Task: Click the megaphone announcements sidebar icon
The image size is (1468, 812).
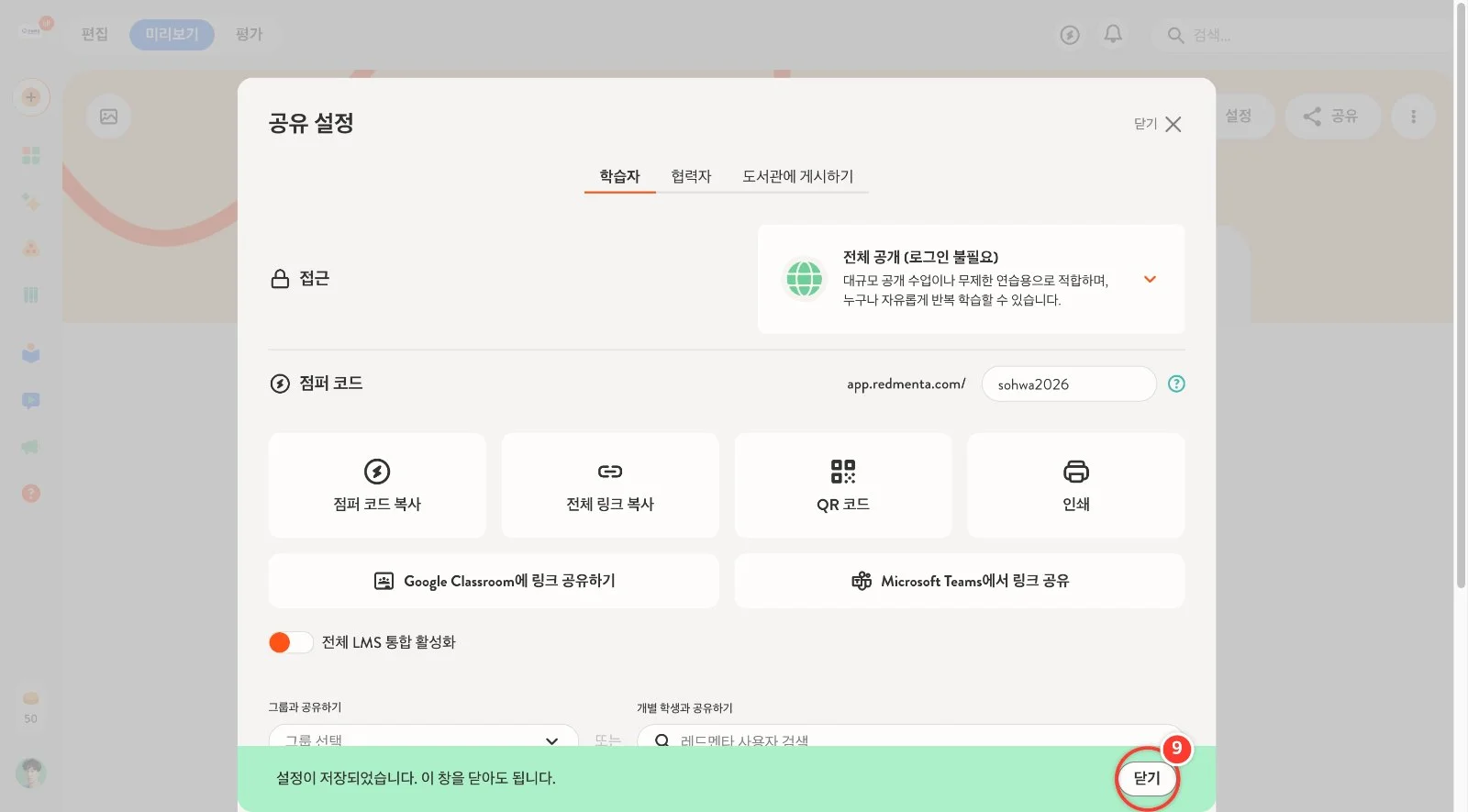Action: click(x=31, y=447)
